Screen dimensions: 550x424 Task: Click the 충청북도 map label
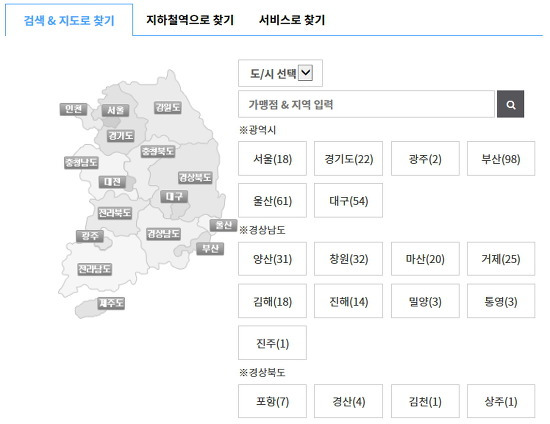click(x=158, y=152)
